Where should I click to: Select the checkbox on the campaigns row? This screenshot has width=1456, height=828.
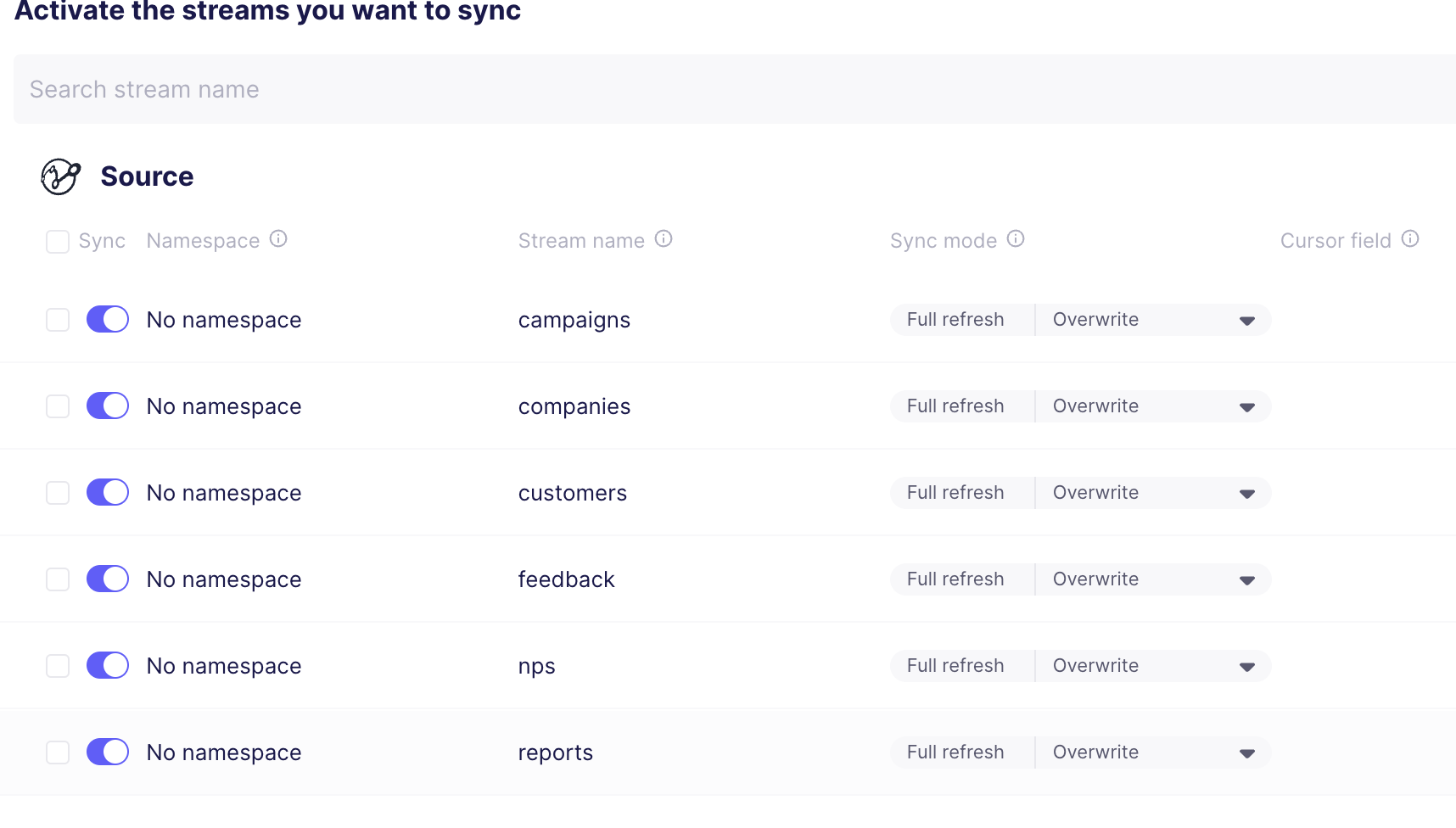point(57,319)
